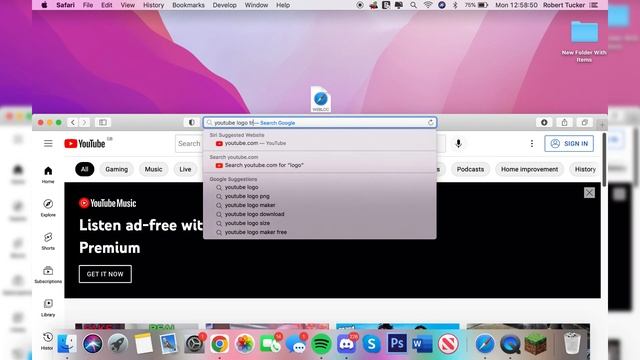640x360 pixels.
Task: Select the History filter chip
Action: pos(585,169)
